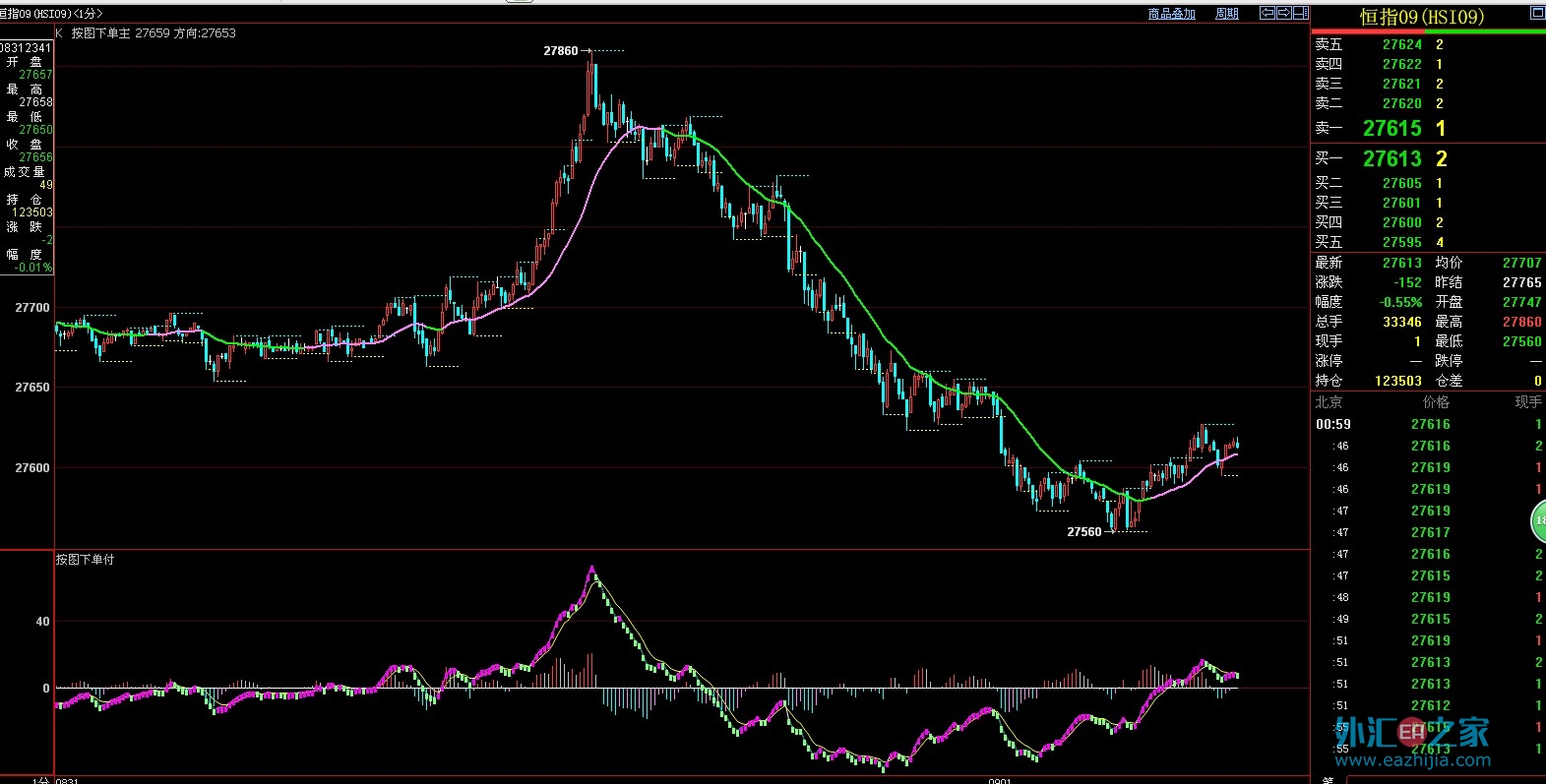This screenshot has width=1546, height=784.
Task: Click the 昨结 27765 previous settlement value
Action: 1521,282
